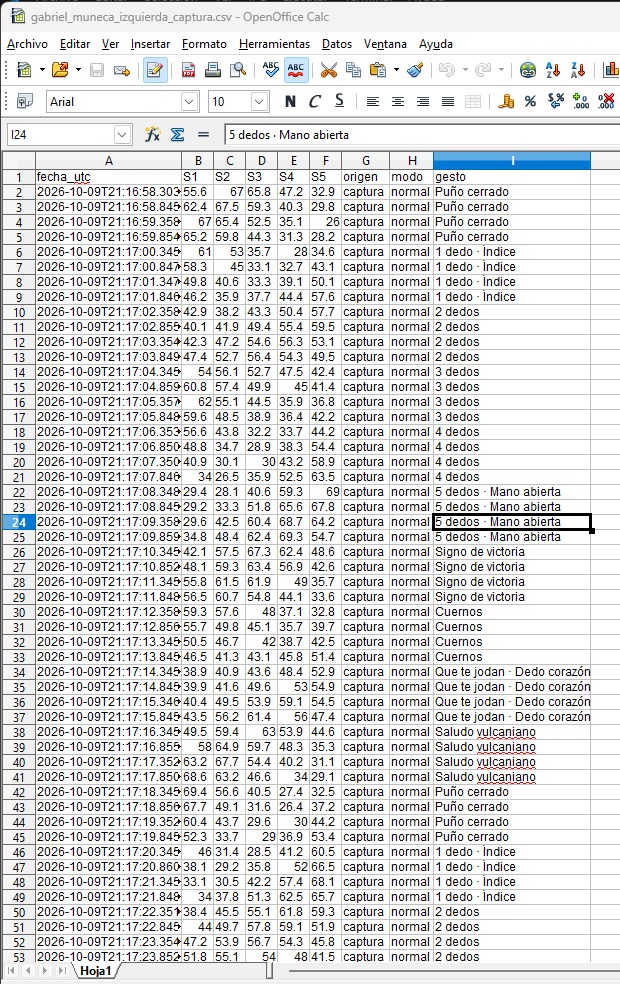Open Page Preview magnifier icon
This screenshot has height=984, width=620.
pos(238,70)
